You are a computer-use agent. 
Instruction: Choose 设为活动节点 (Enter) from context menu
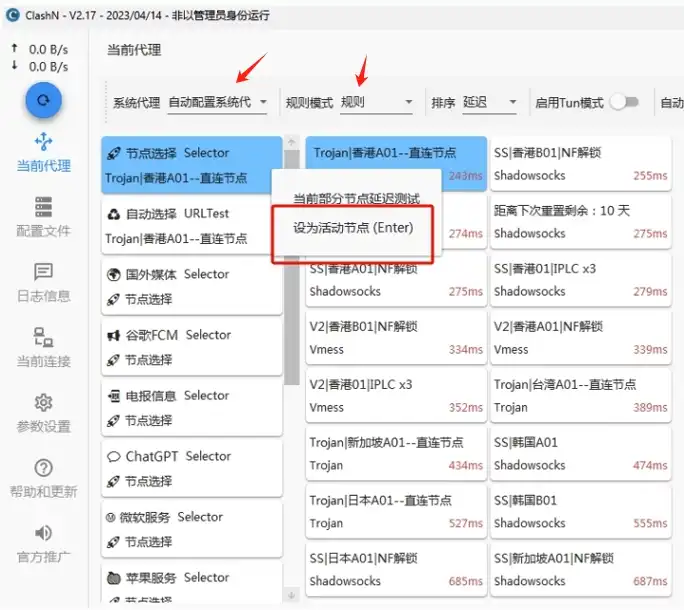(353, 228)
